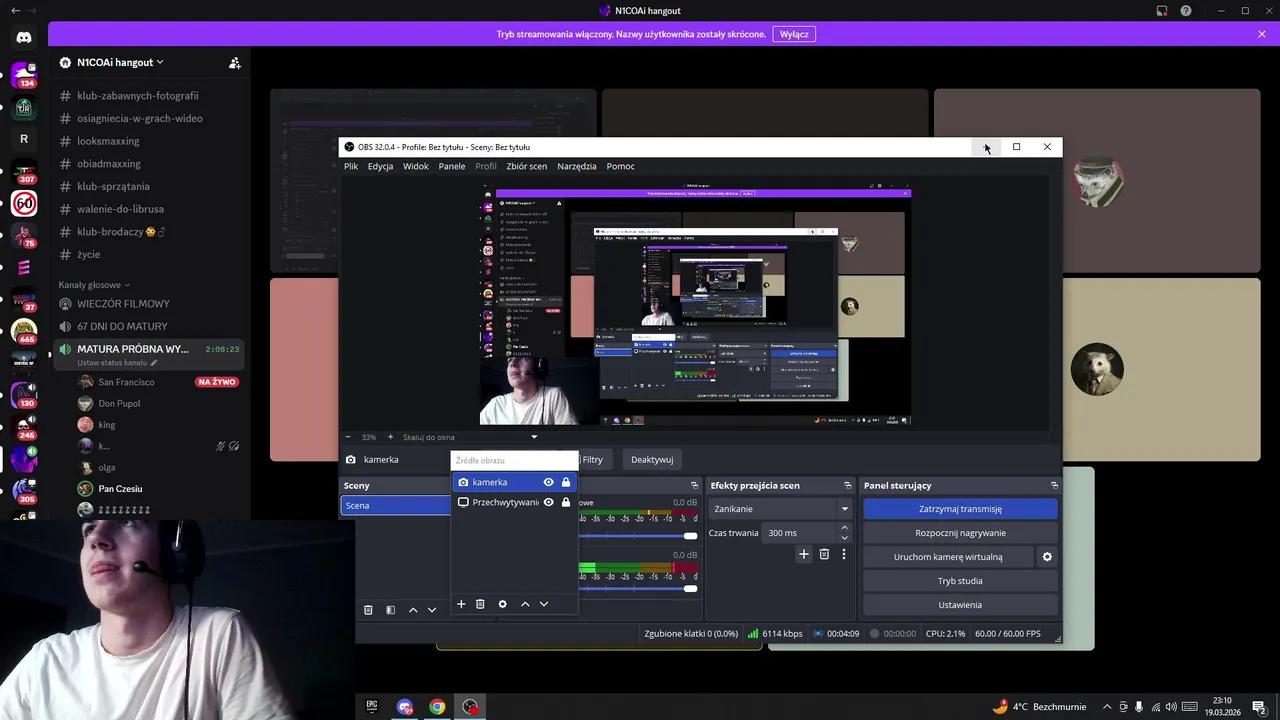Viewport: 1280px width, 720px height.
Task: Remove scene transition with trash icon
Action: coord(824,554)
